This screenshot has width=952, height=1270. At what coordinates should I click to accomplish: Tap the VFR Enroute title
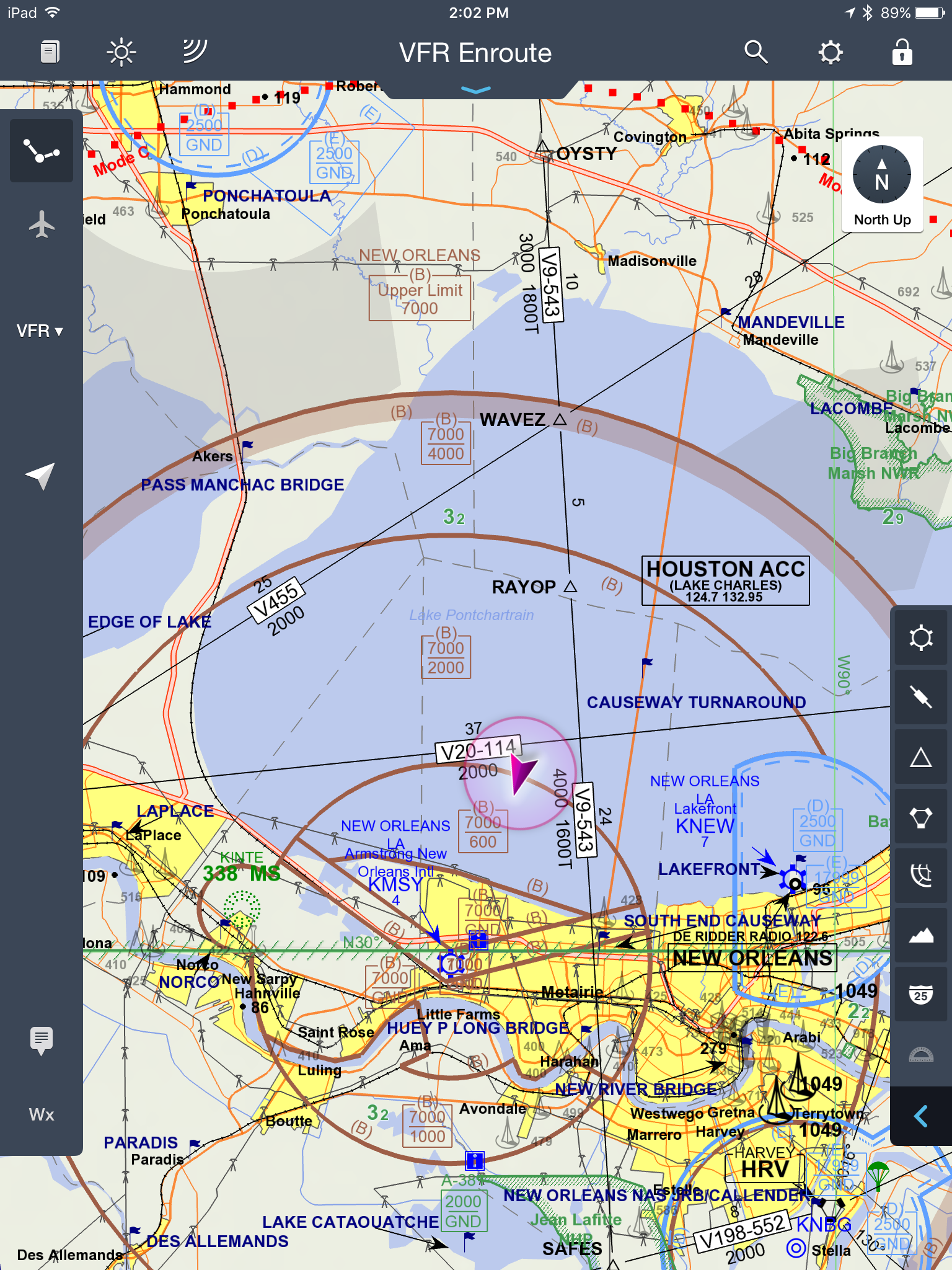475,53
